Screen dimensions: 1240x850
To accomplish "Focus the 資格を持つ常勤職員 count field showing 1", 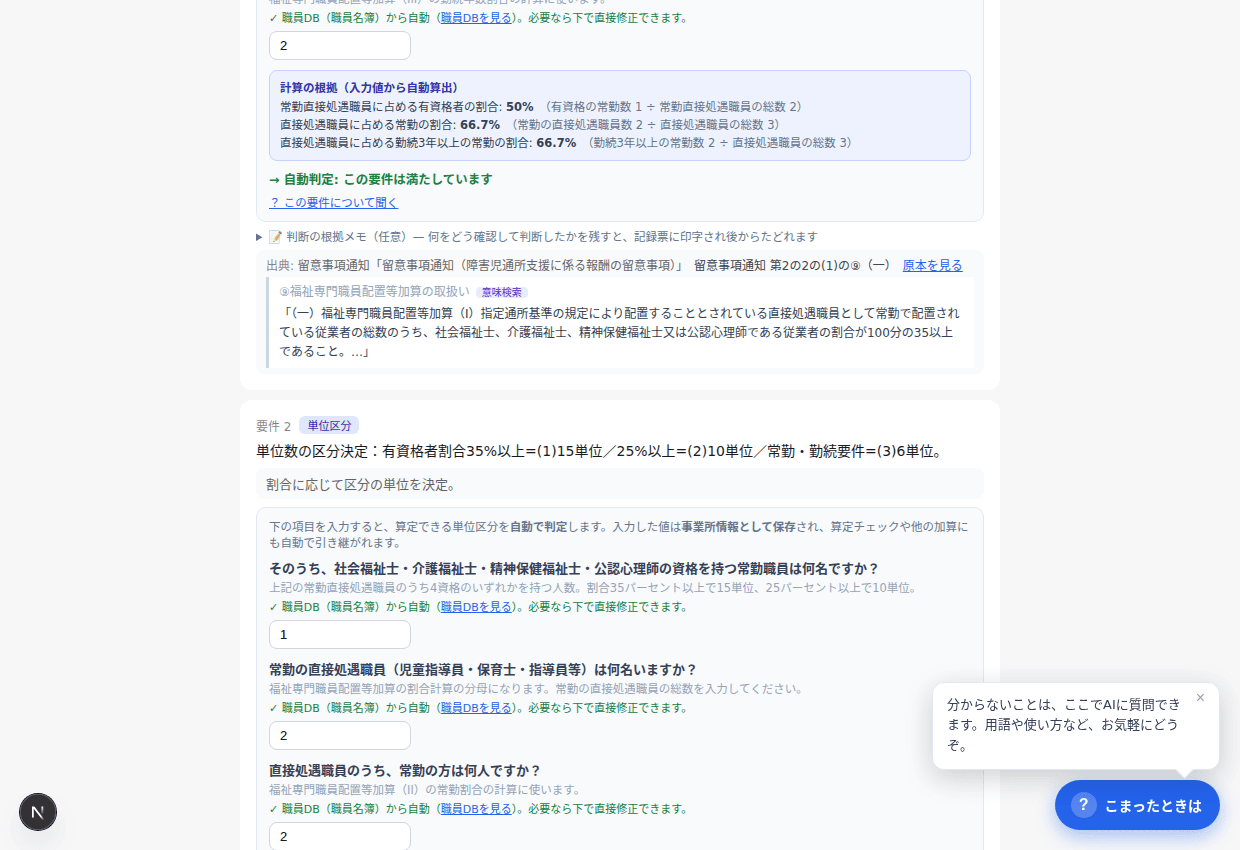I will click(340, 634).
